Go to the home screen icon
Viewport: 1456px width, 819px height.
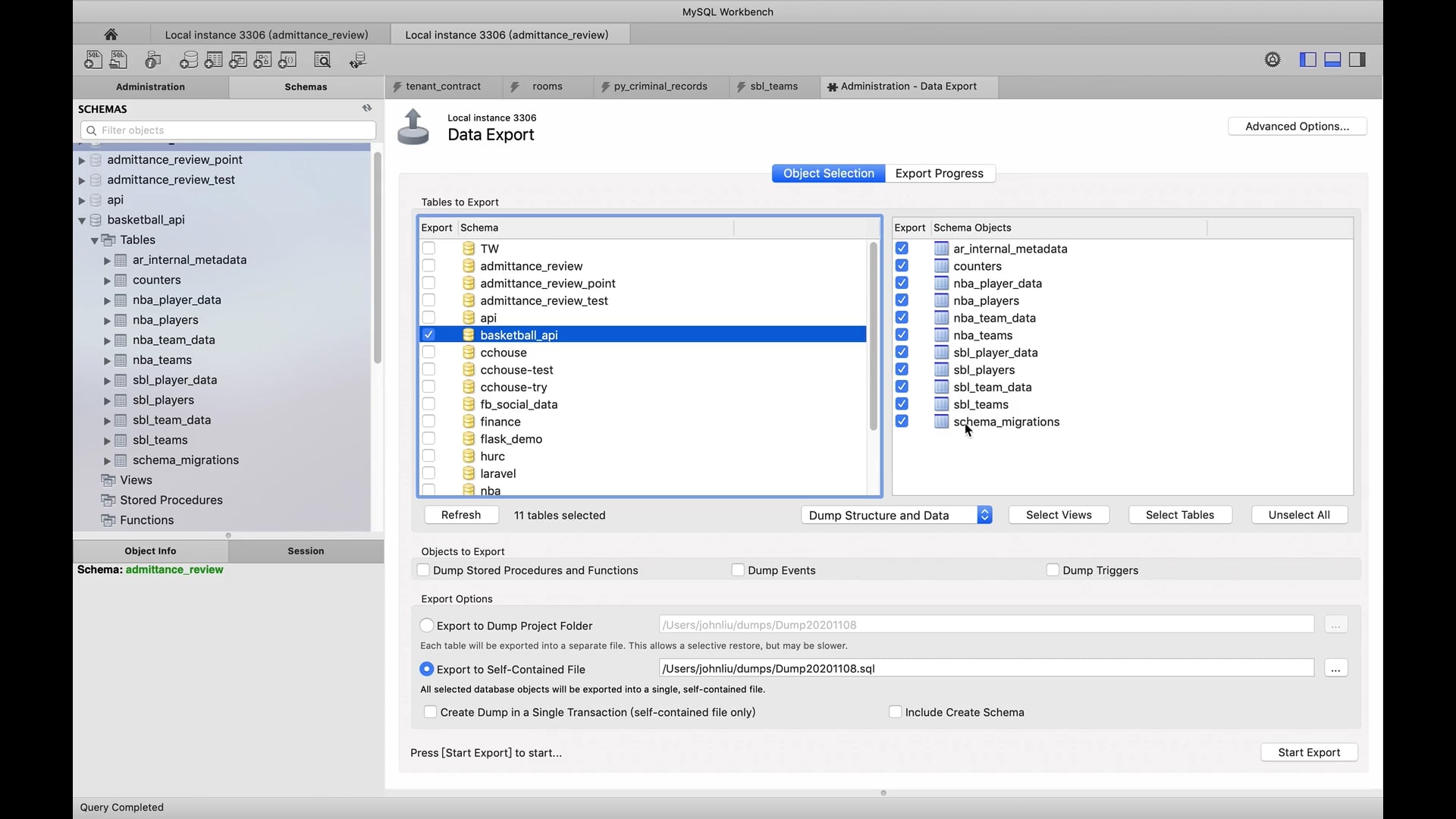[111, 34]
